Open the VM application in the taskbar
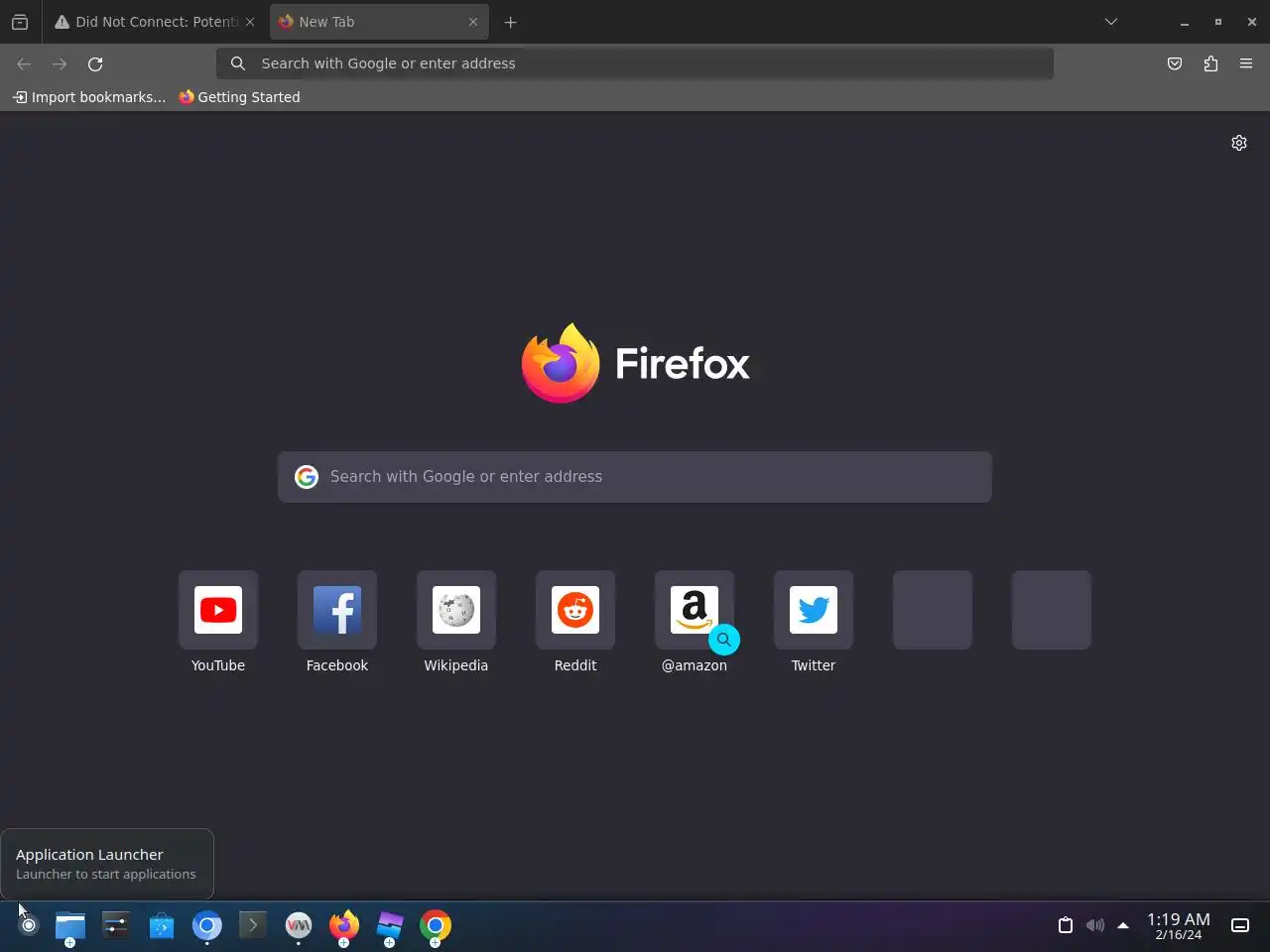The width and height of the screenshot is (1270, 952). 299,925
